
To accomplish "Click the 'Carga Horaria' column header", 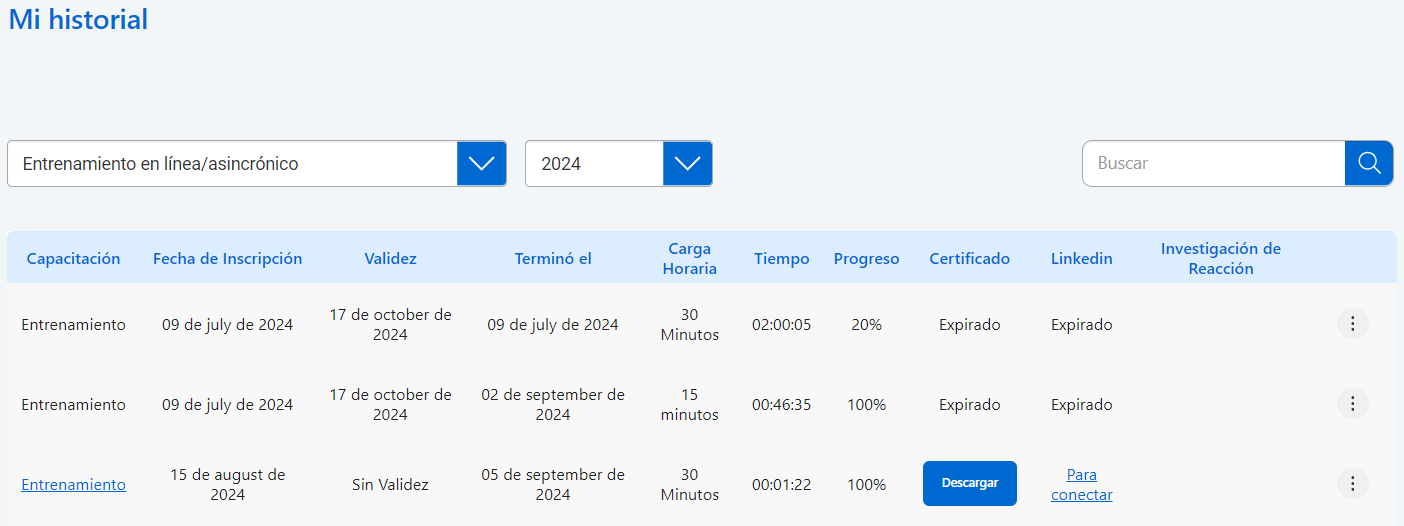I will point(689,258).
